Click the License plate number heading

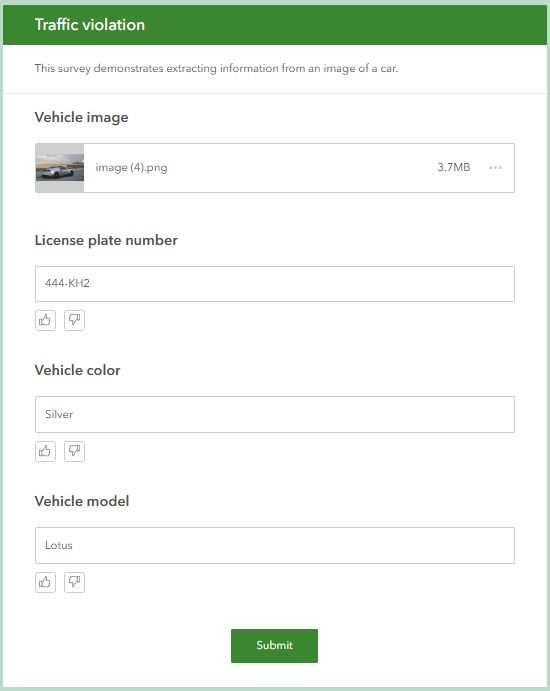tap(106, 240)
